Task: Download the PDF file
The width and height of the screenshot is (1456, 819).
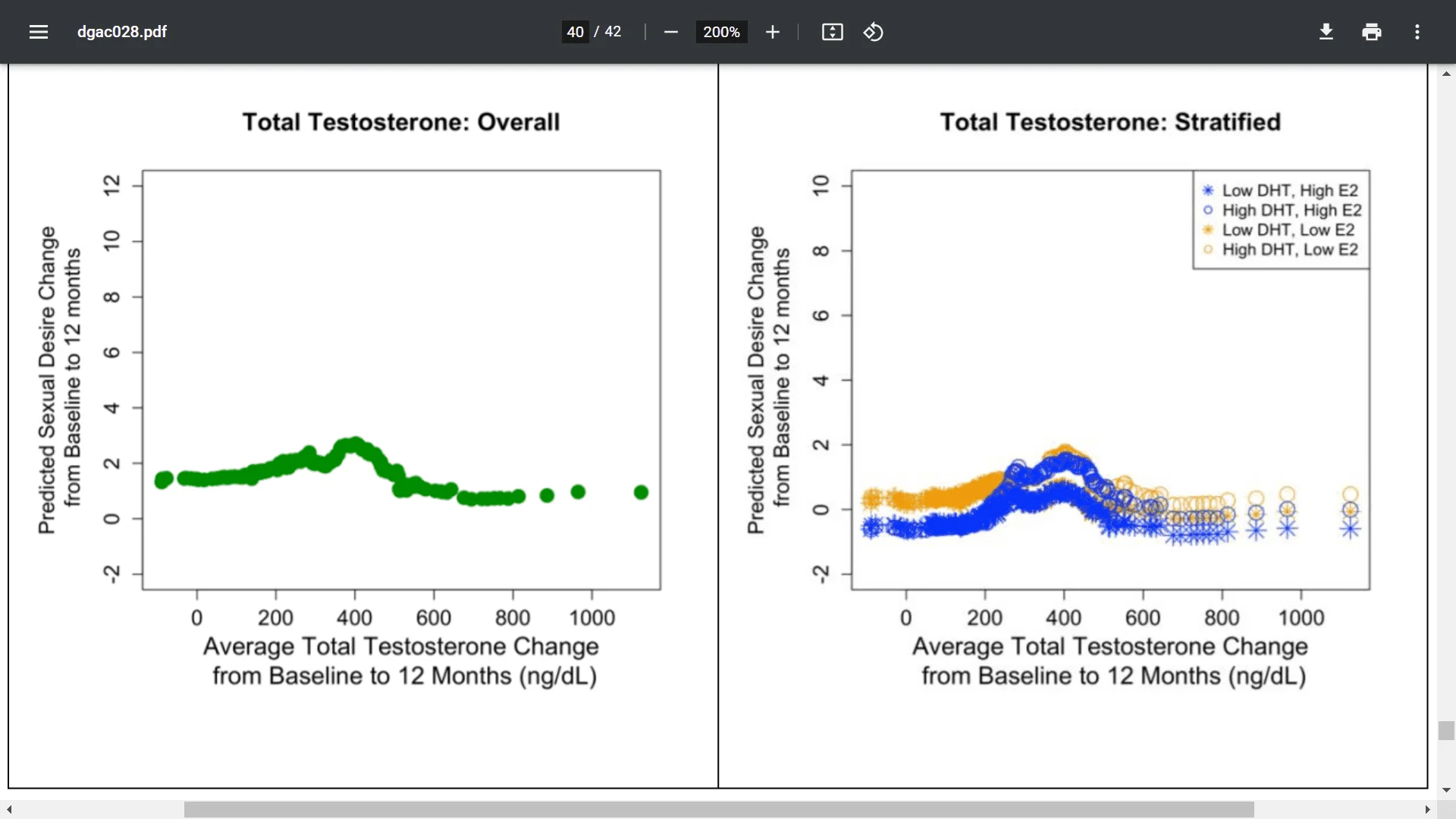Action: (1326, 32)
